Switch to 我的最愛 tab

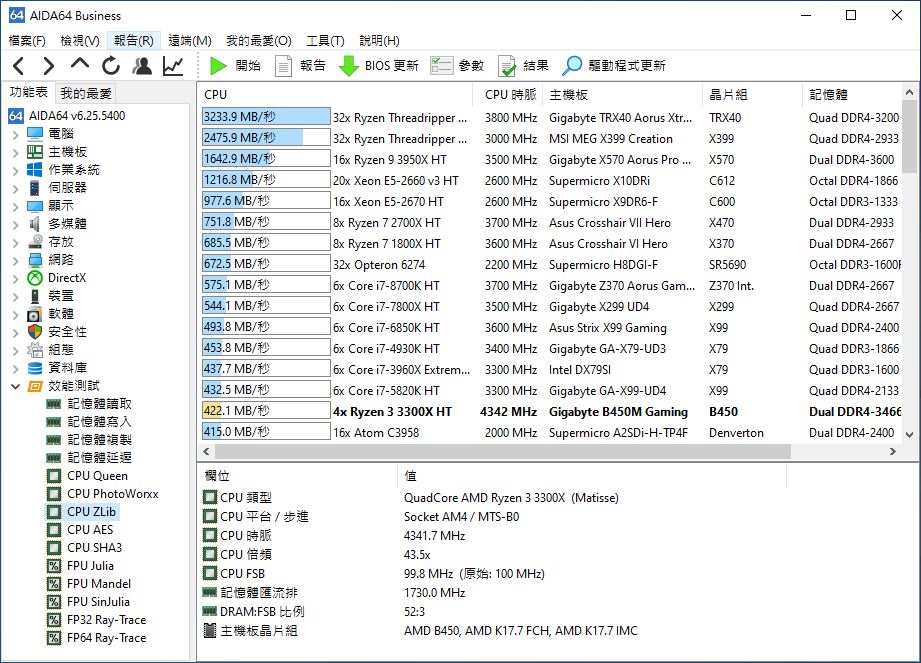point(86,93)
